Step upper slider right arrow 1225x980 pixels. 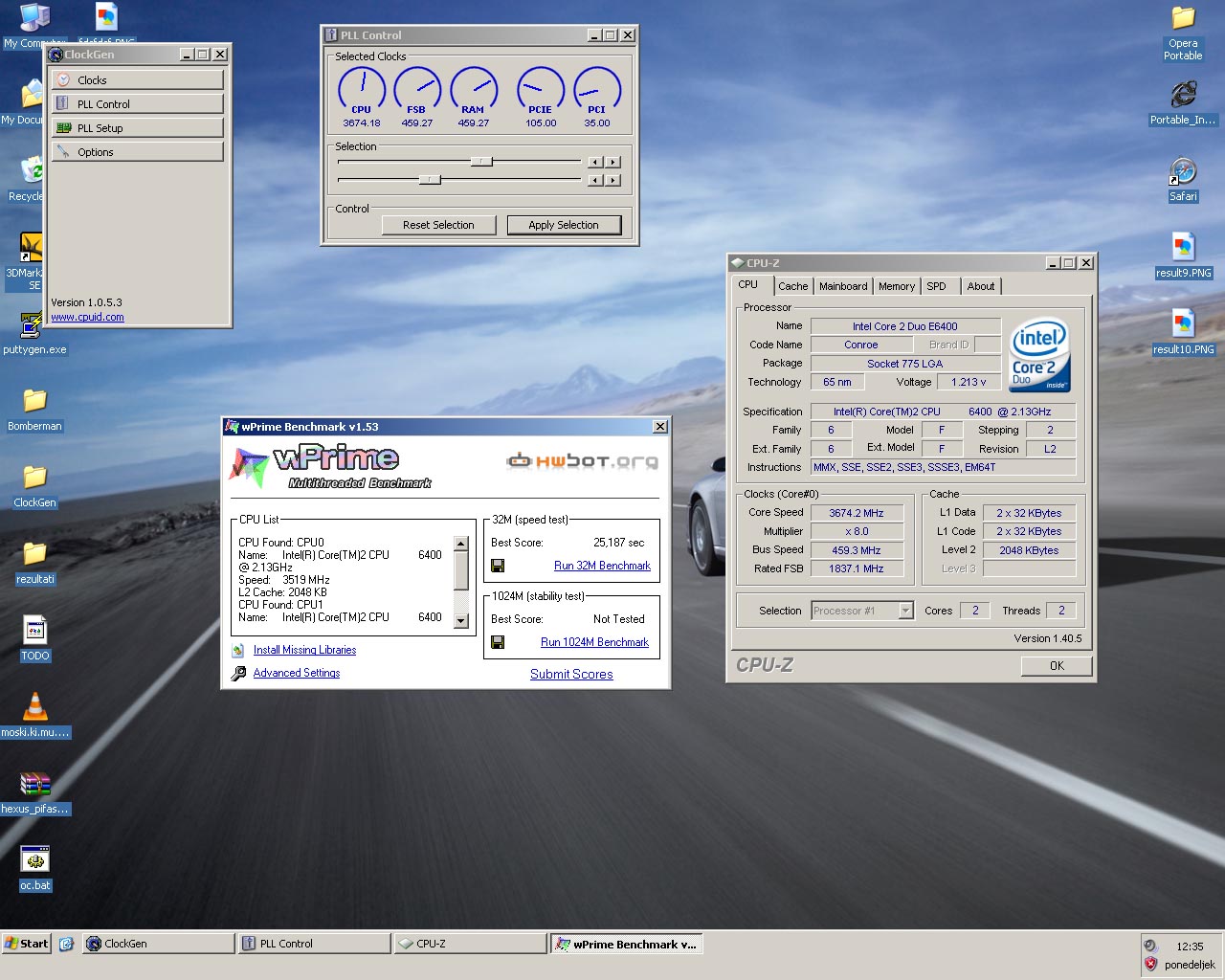coord(613,162)
